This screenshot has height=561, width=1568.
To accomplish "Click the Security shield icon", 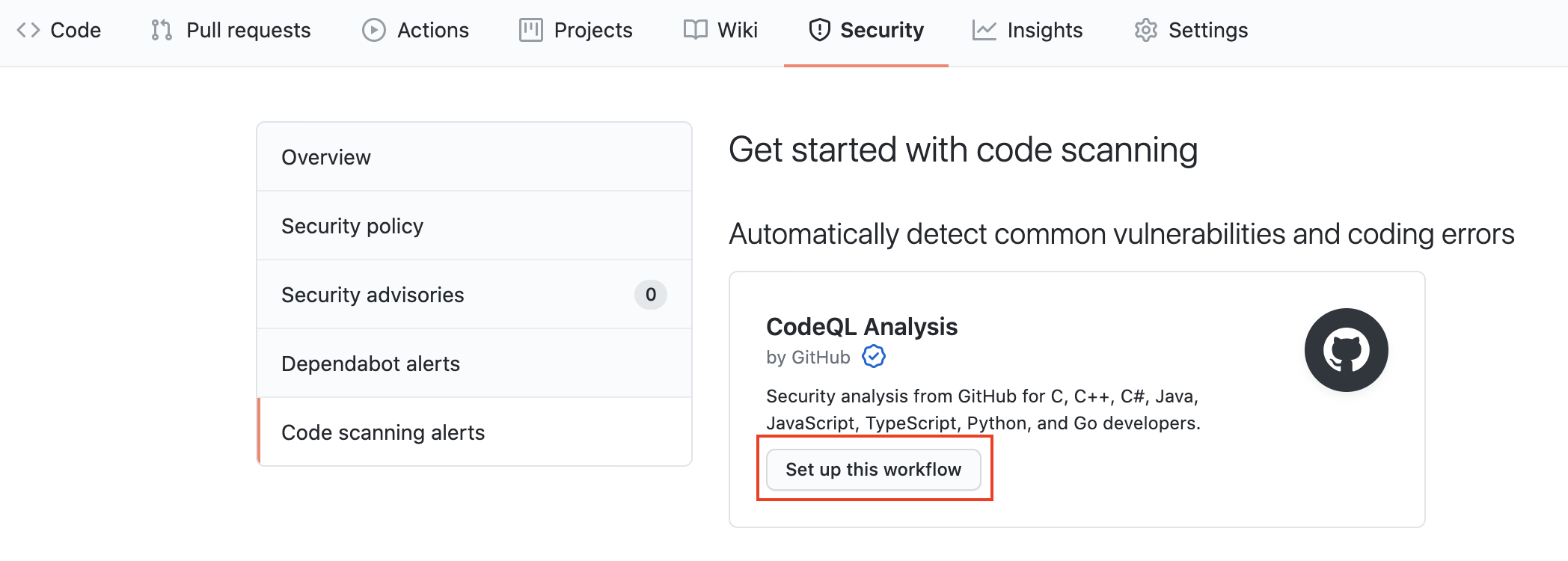I will point(820,30).
